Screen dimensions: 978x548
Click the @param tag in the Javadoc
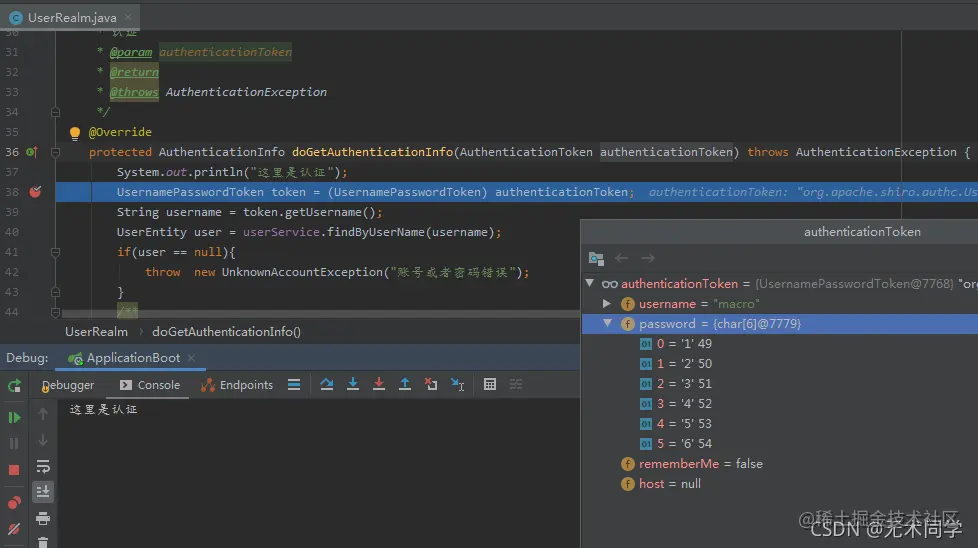131,52
